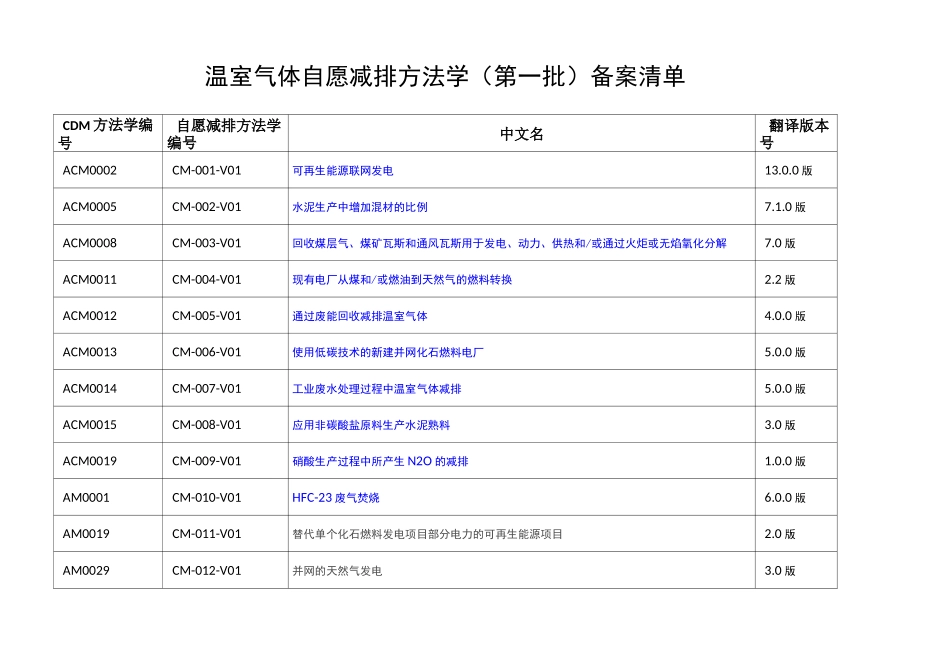Click the version 1.0.0 版

click(x=785, y=461)
